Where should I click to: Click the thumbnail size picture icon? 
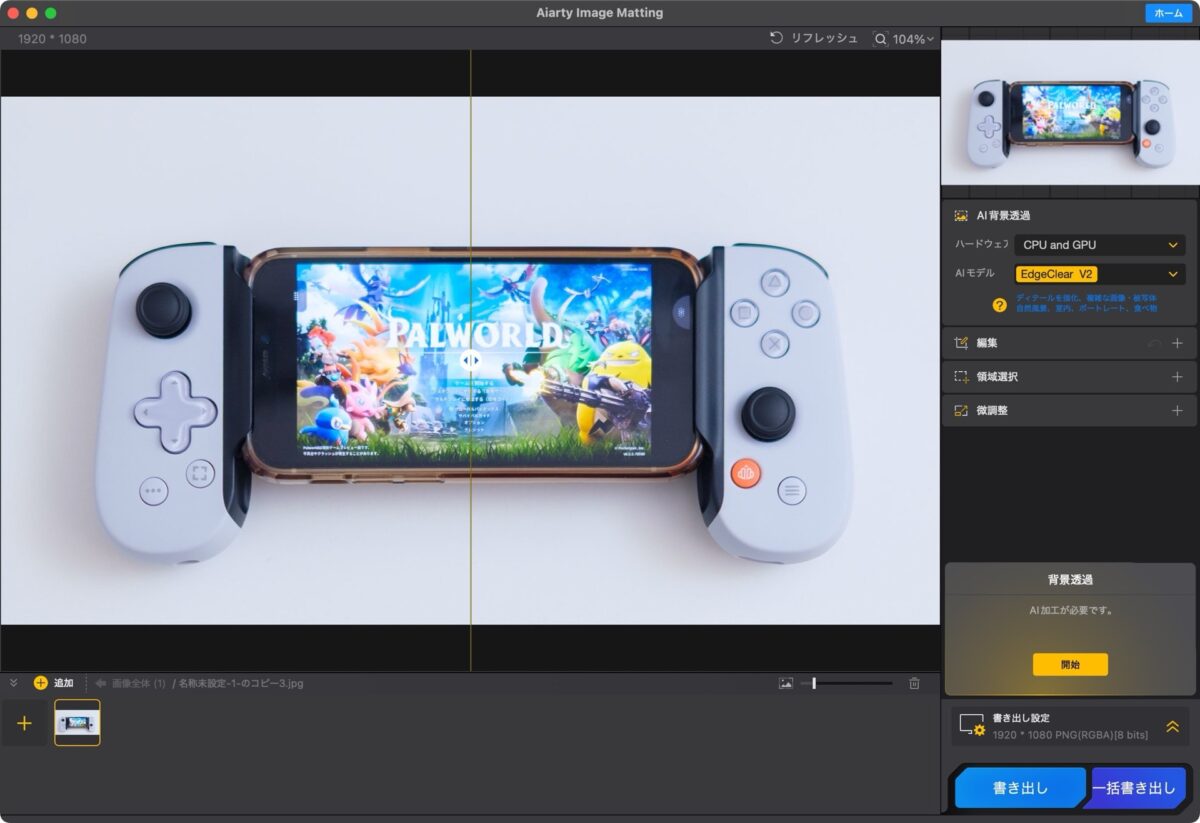point(786,683)
